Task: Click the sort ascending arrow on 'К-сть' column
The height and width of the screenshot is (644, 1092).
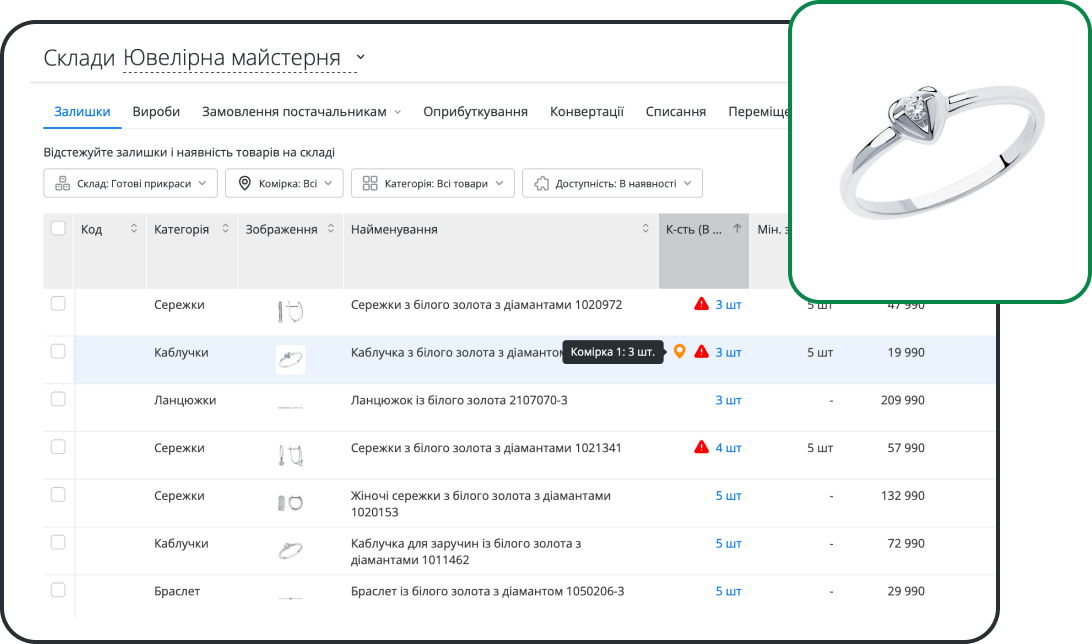Action: point(737,228)
